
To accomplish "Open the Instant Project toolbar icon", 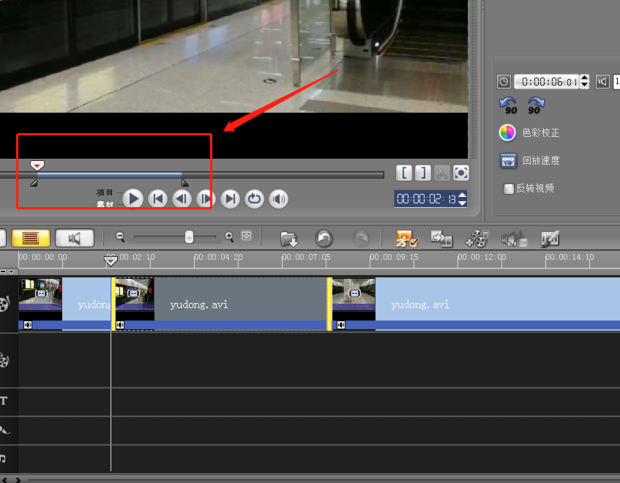I will 550,238.
